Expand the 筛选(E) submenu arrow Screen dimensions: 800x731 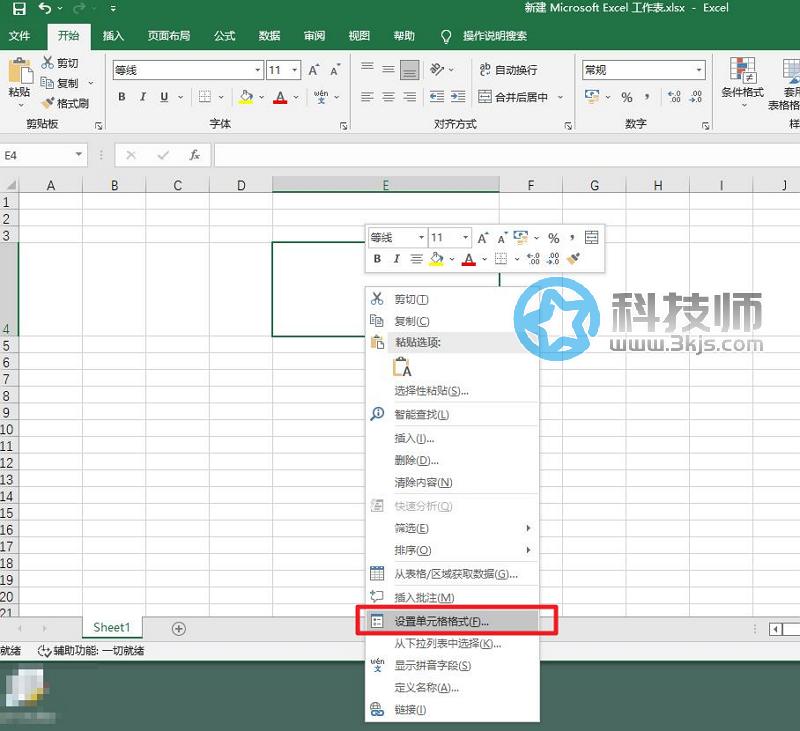(529, 528)
